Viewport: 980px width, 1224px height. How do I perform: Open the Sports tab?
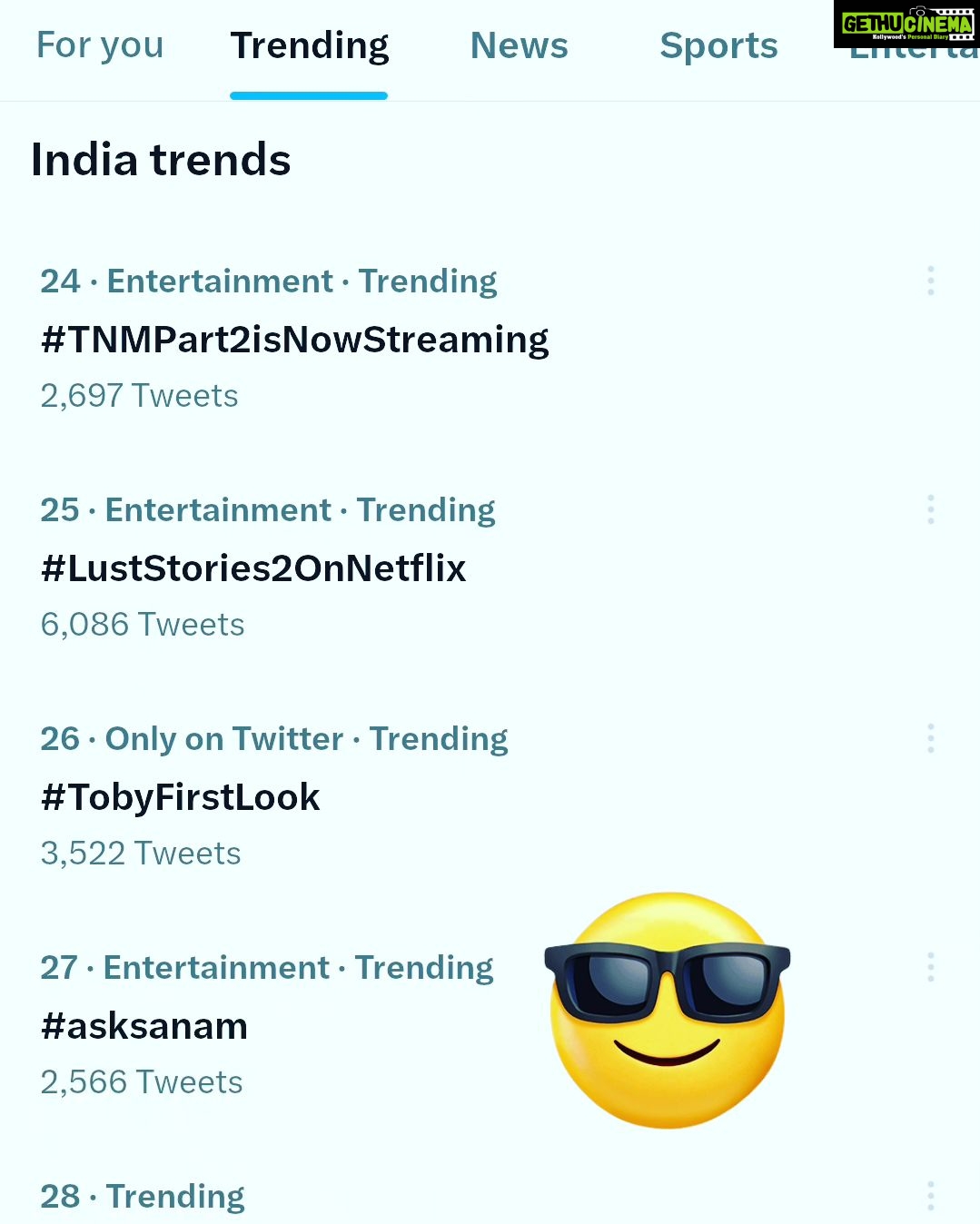coord(718,46)
